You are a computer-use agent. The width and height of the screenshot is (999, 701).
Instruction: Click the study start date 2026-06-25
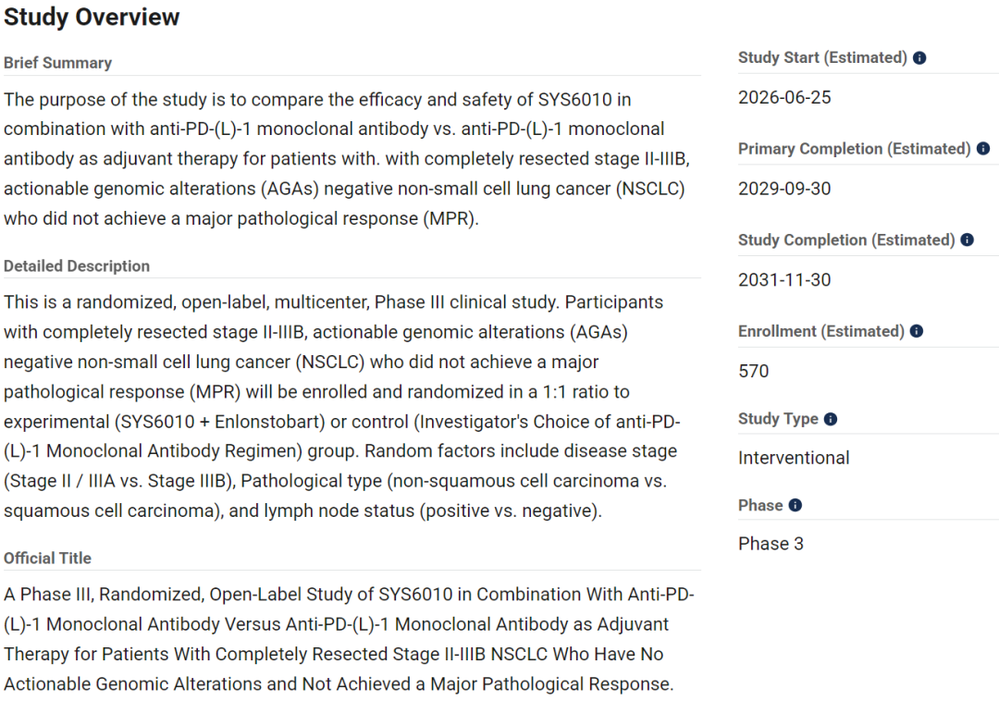(x=784, y=98)
